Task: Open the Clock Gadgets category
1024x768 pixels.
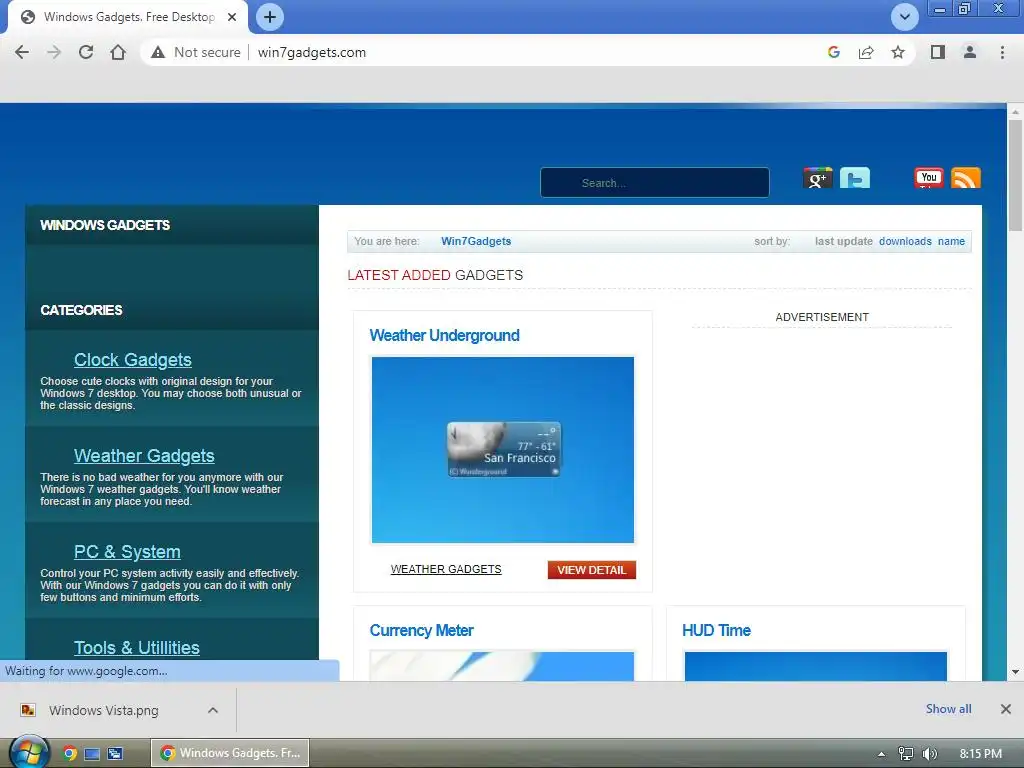Action: point(133,360)
